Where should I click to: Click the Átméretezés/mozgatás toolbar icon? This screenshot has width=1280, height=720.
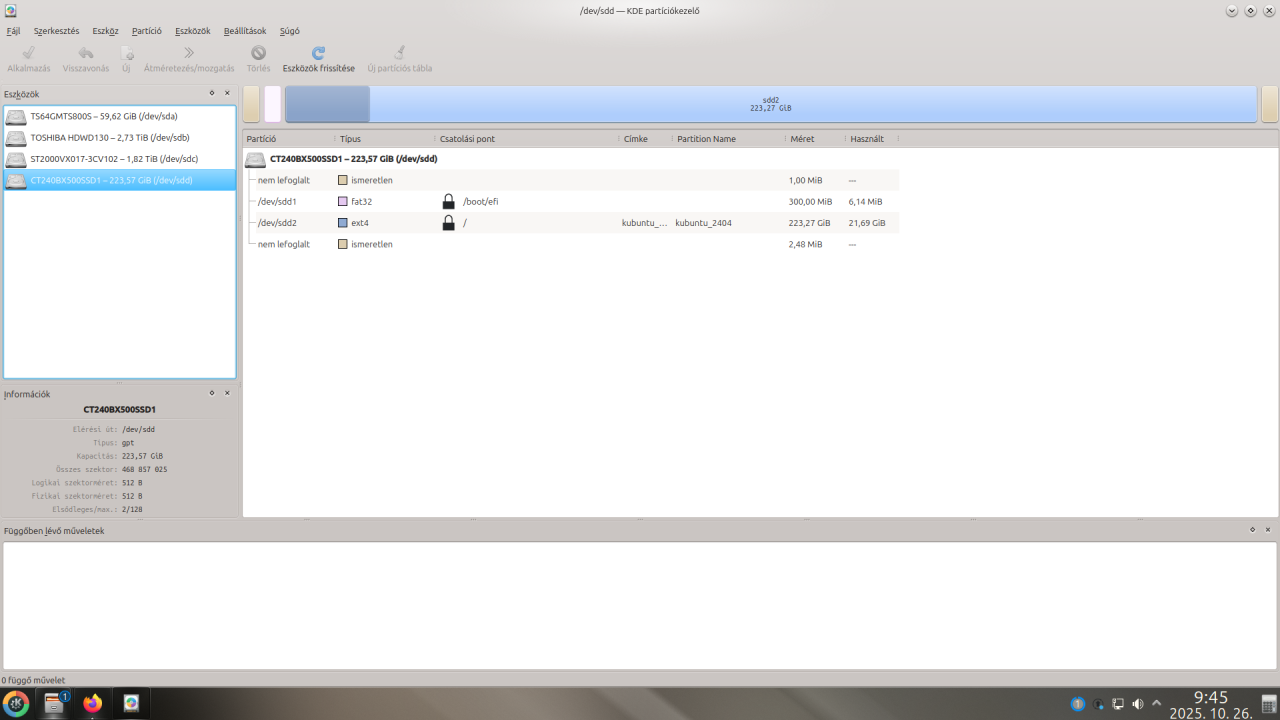[189, 53]
